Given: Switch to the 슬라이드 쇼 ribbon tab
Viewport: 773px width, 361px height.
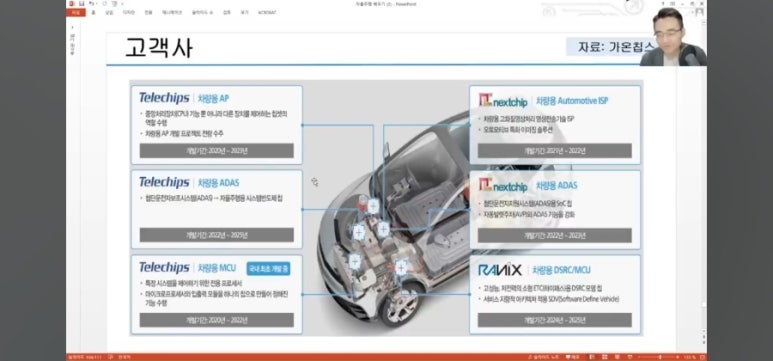Looking at the screenshot, I should pos(202,12).
